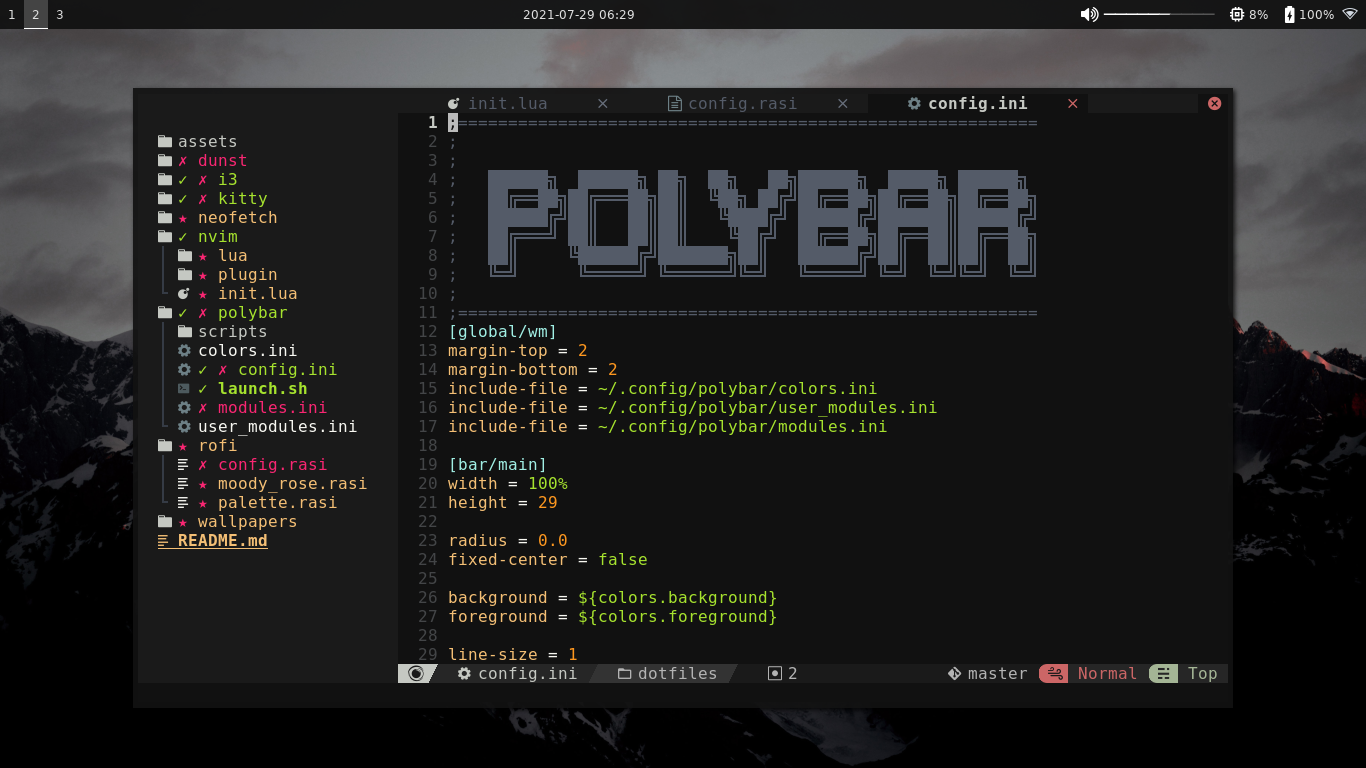Click the circular mode icon in the statusline
1366x768 pixels.
416,674
